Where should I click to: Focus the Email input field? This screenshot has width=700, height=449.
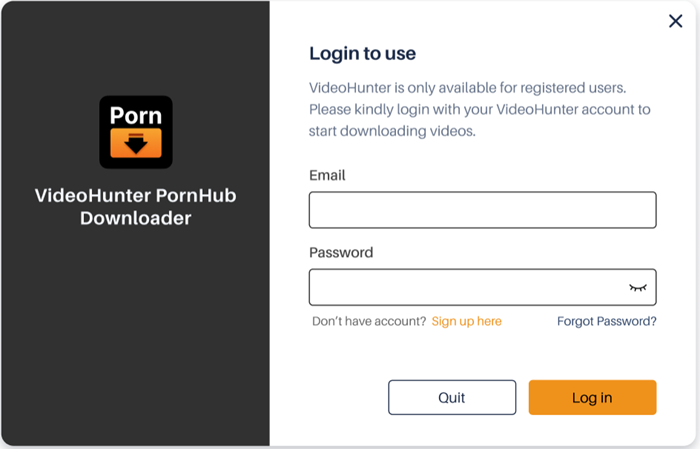coord(483,210)
